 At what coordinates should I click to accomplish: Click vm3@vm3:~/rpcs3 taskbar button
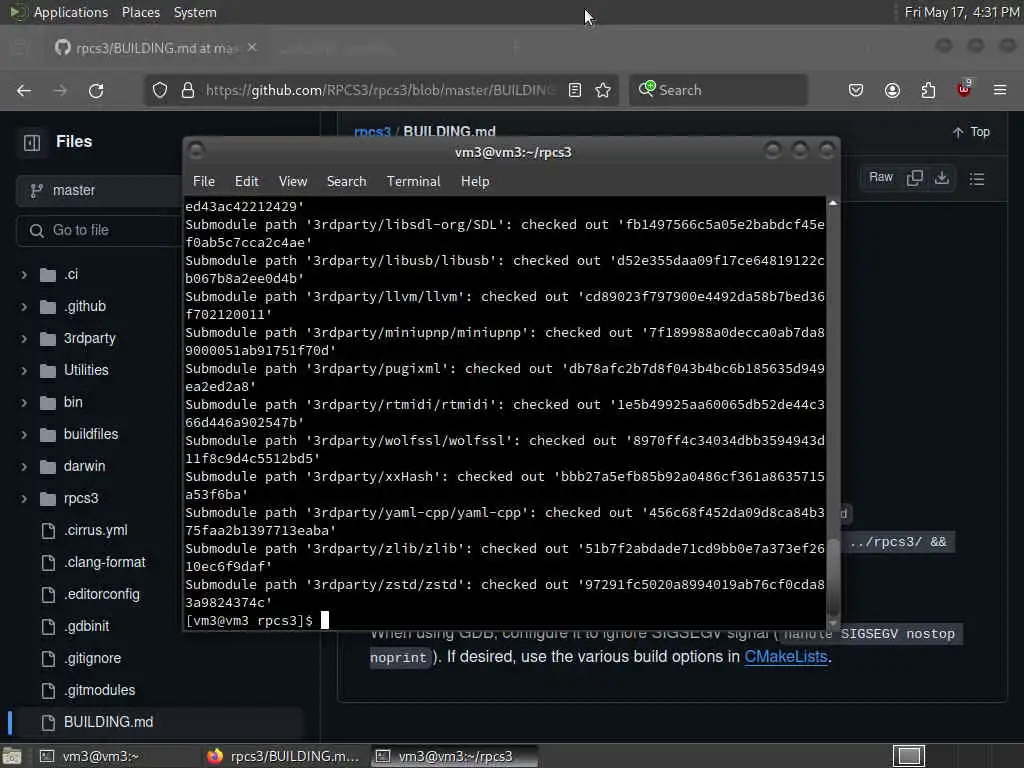455,756
